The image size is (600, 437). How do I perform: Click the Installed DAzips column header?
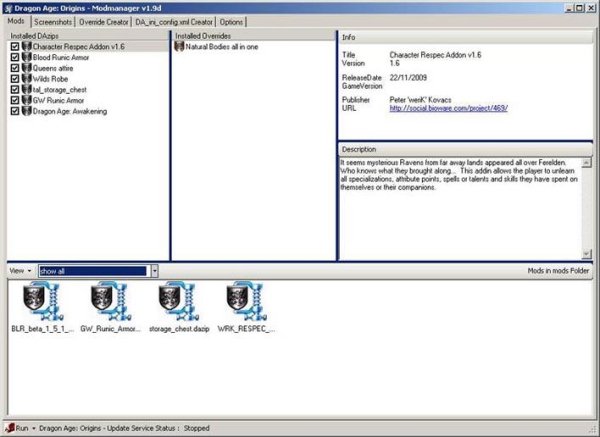coord(88,36)
